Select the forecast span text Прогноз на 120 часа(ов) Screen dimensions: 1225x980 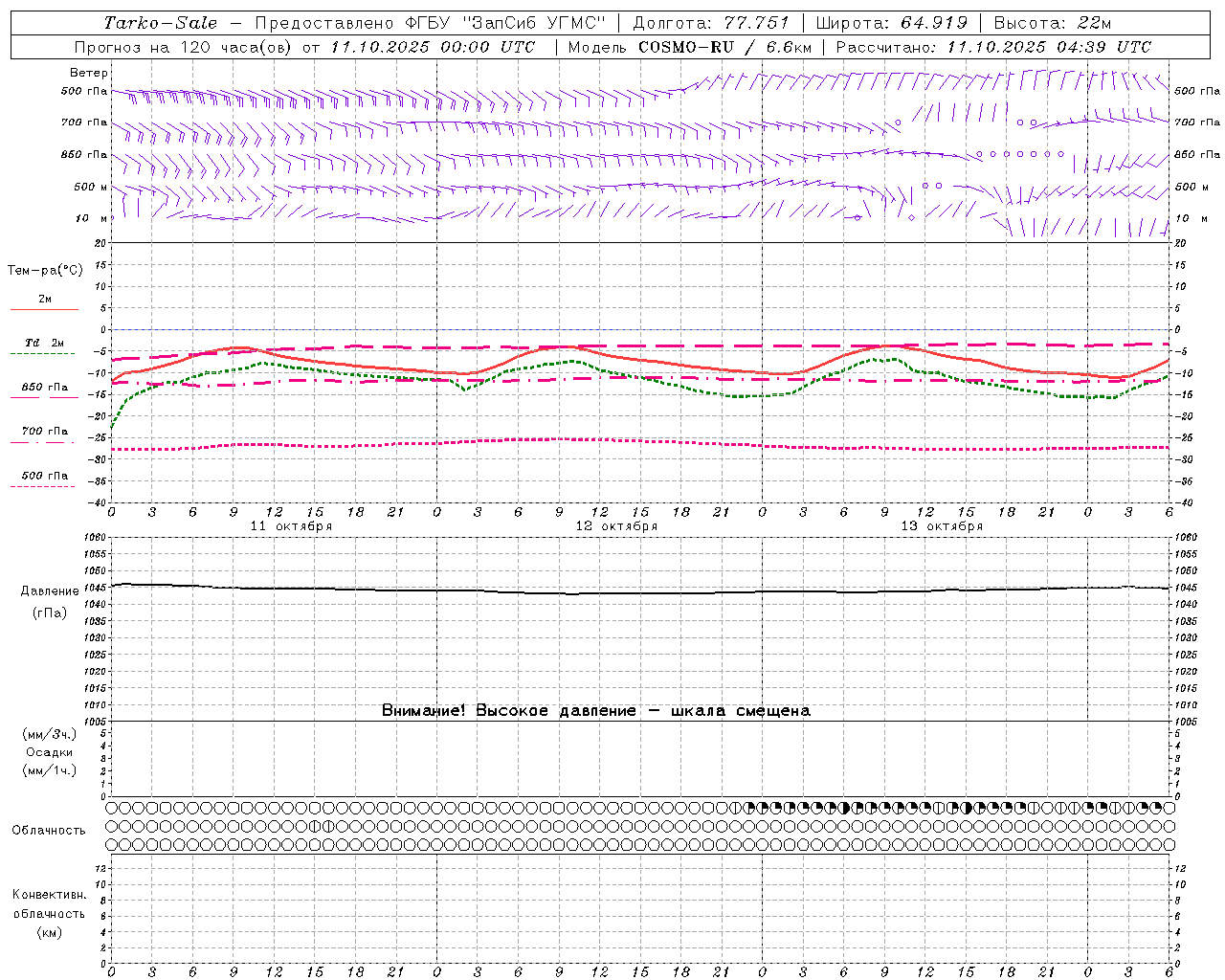click(x=184, y=47)
